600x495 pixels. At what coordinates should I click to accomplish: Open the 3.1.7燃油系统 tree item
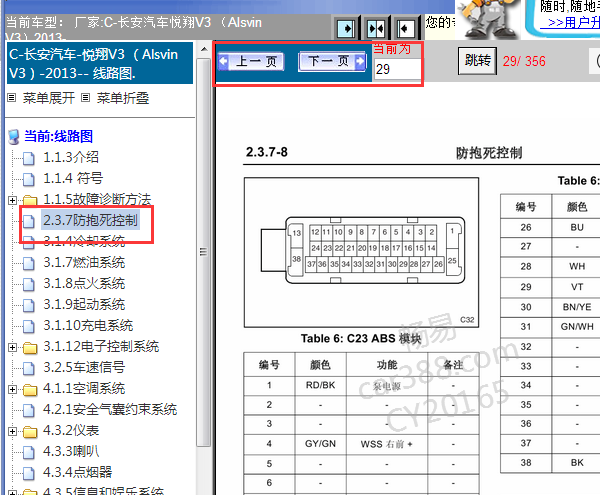point(84,262)
